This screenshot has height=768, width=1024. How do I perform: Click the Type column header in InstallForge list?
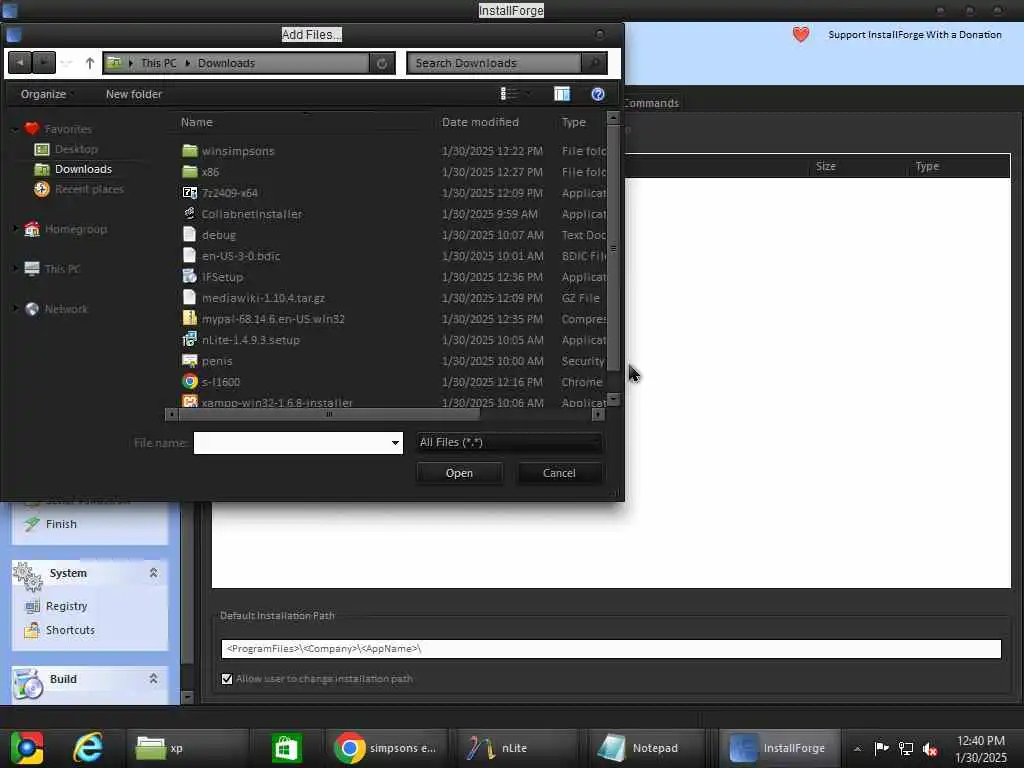(927, 166)
